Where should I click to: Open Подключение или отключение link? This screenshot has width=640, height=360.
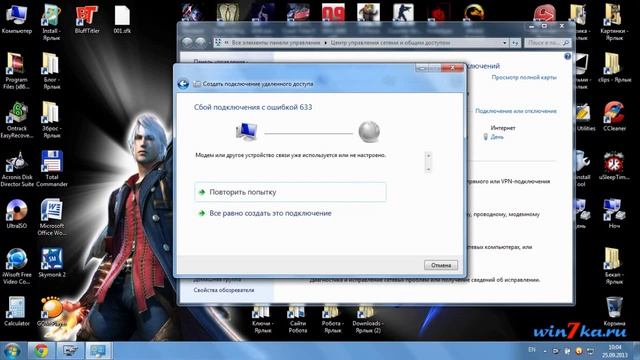(516, 111)
